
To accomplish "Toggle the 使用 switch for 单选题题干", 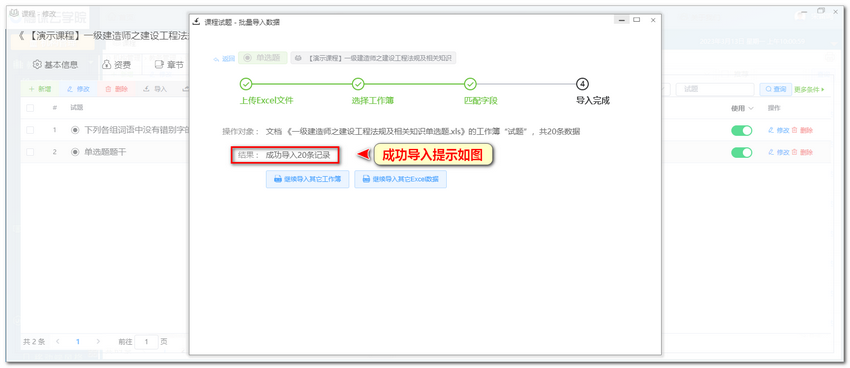I will coord(742,152).
